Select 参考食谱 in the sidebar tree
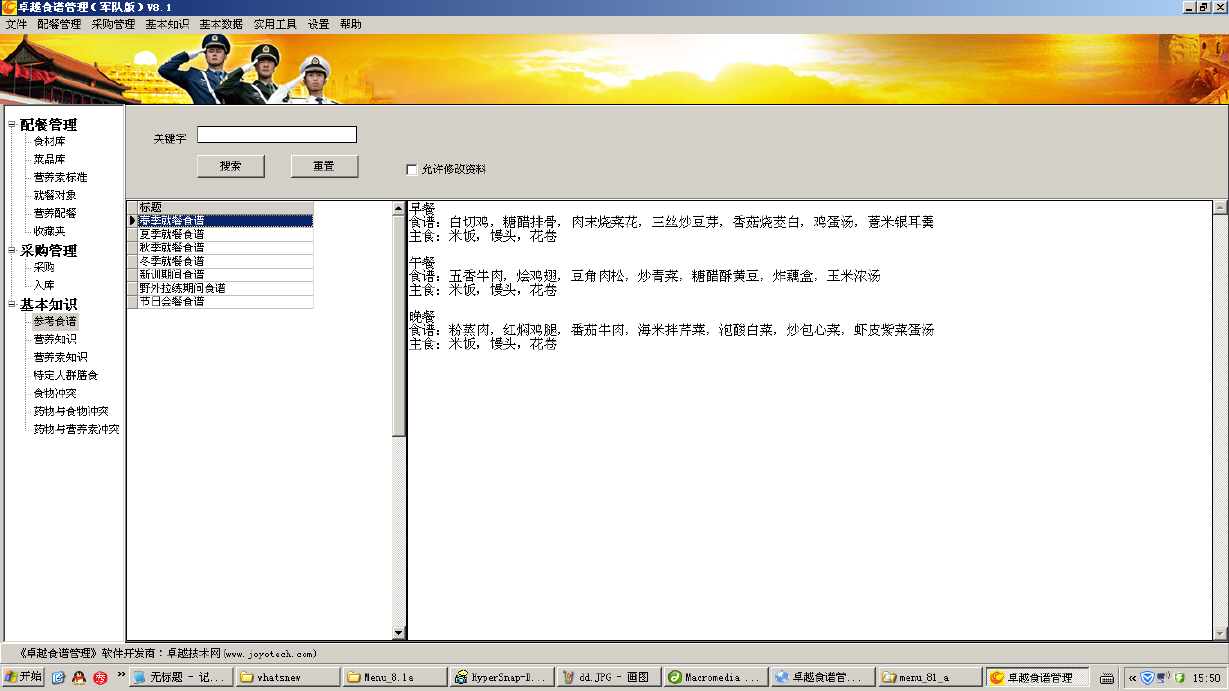The image size is (1229, 691). point(55,322)
